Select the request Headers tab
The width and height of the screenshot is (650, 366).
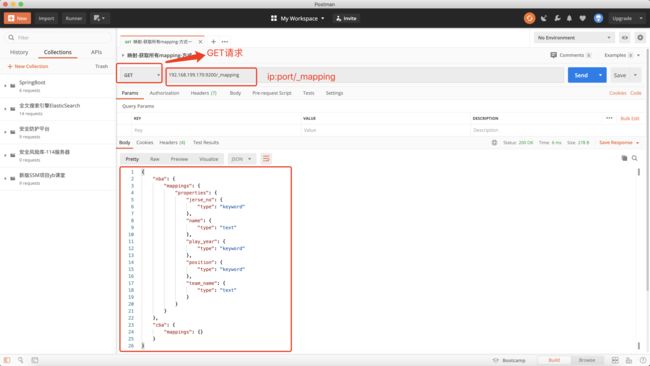tap(204, 93)
